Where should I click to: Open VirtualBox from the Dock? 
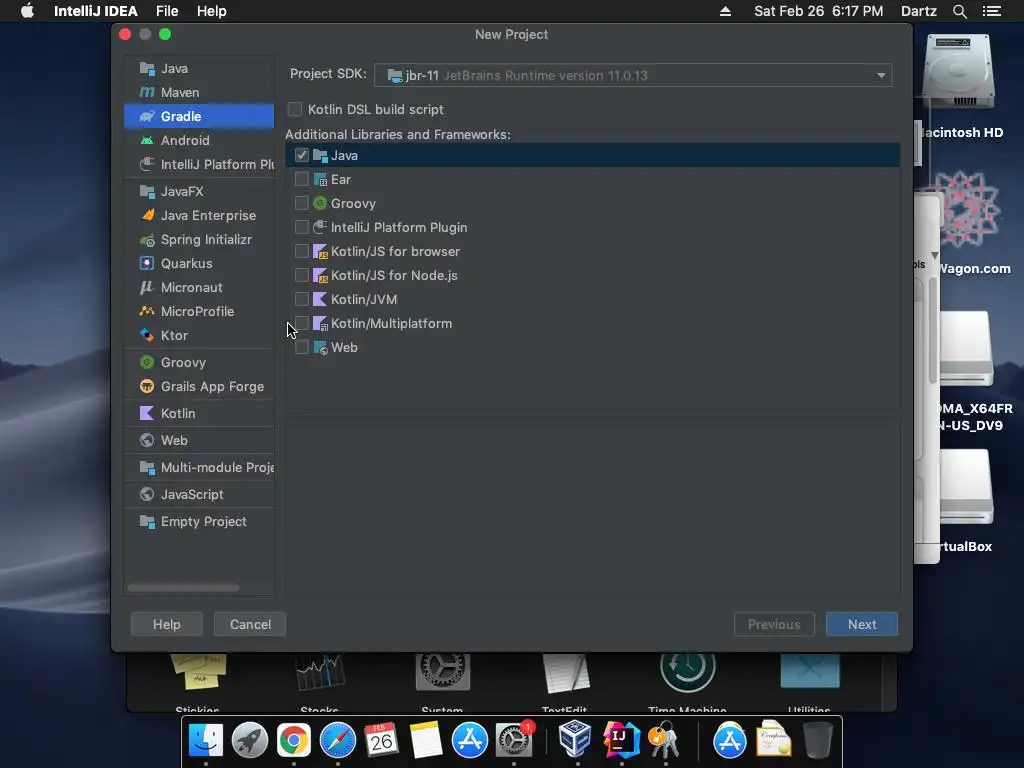[575, 739]
